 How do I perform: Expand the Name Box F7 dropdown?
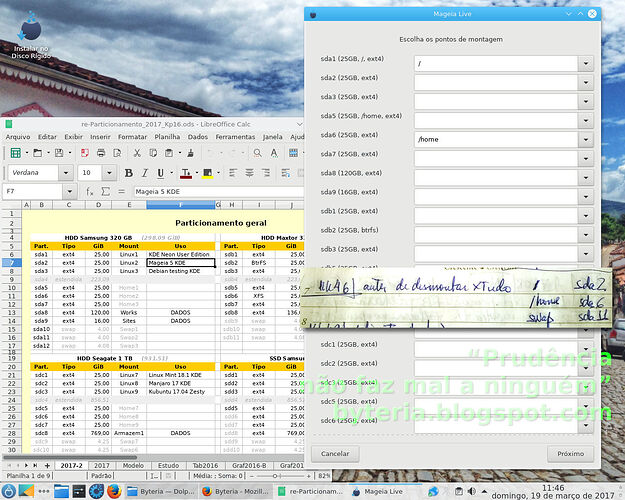pos(70,192)
